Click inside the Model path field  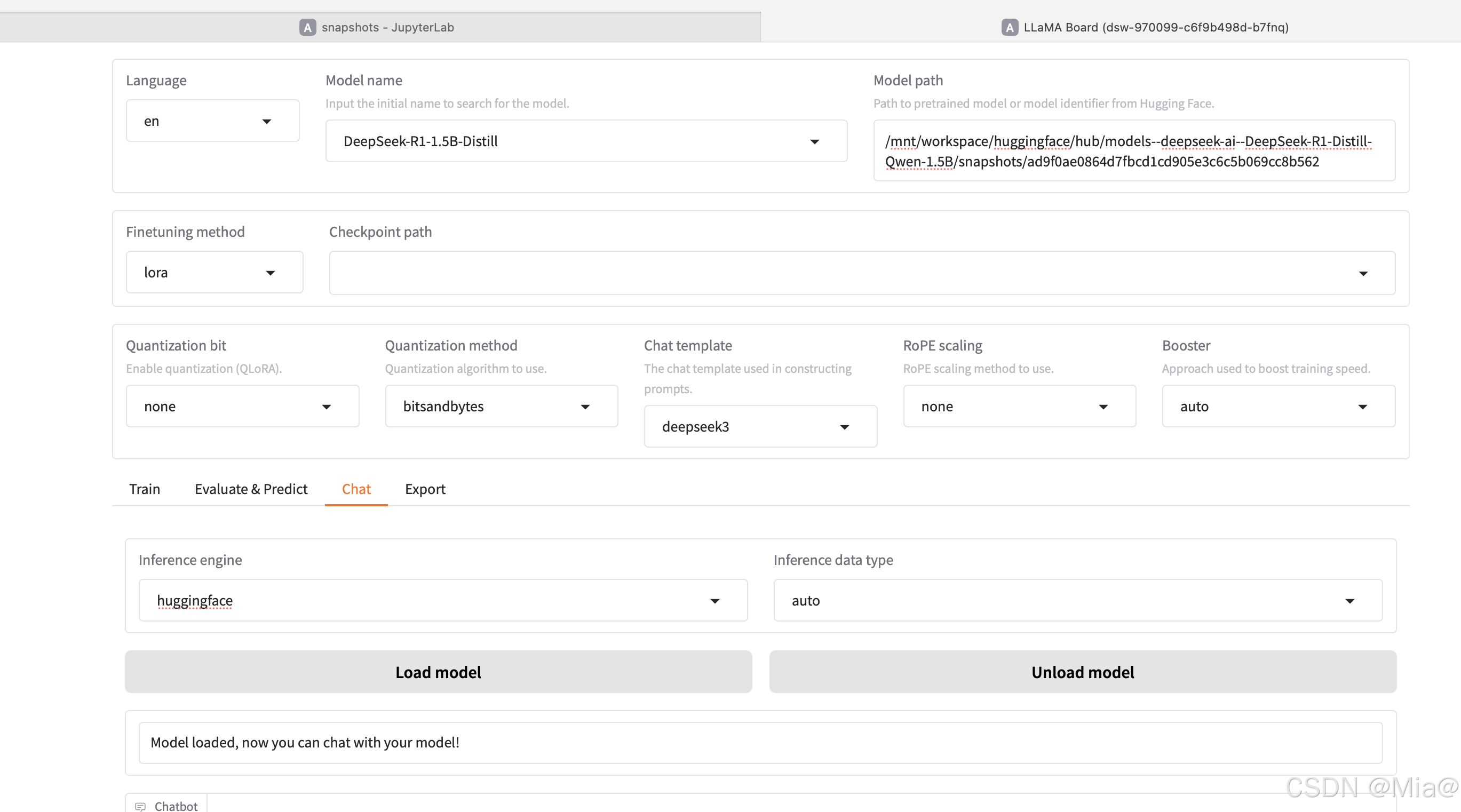pyautogui.click(x=1133, y=151)
